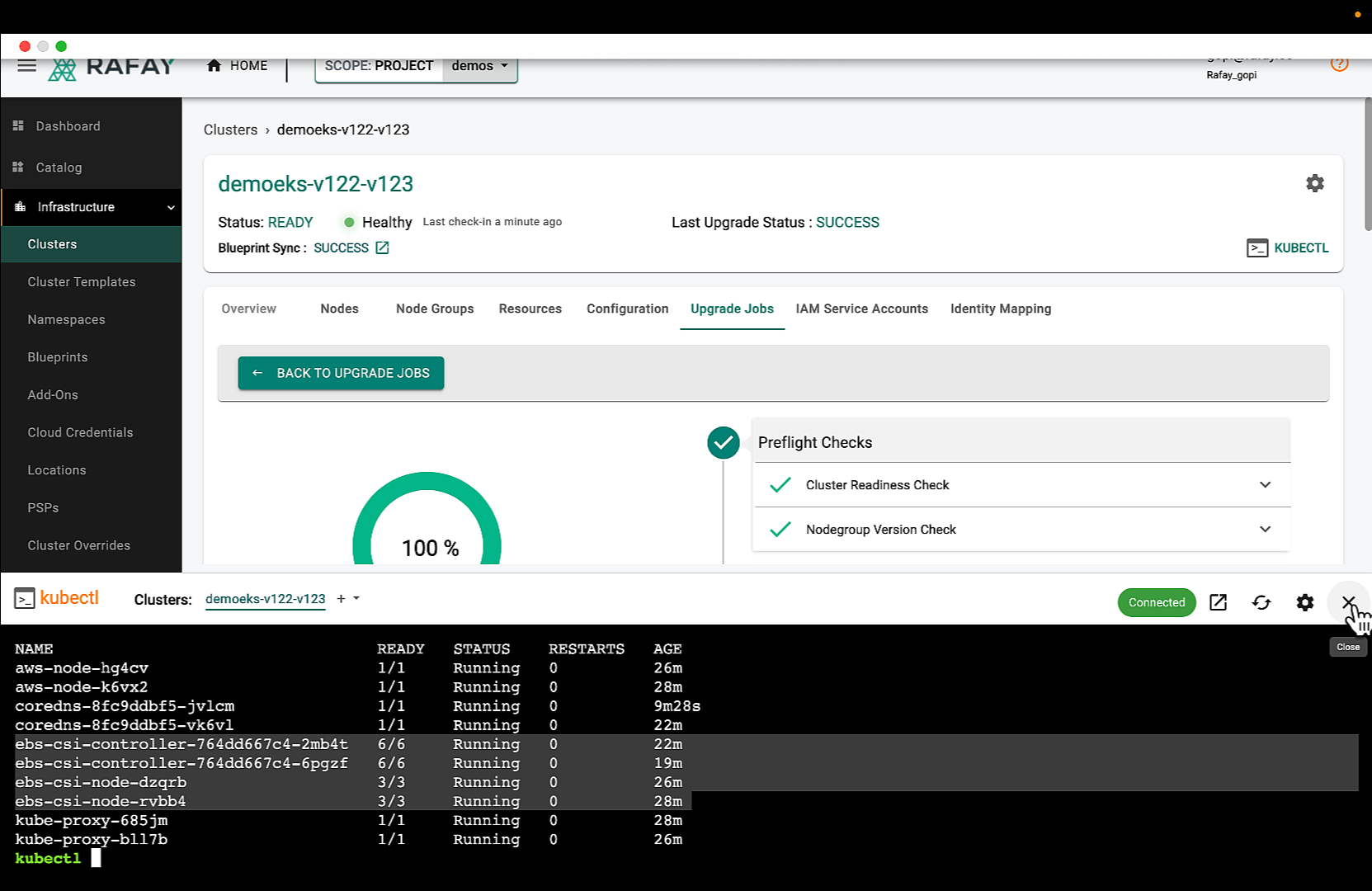Click the Catalog sidebar icon
Image resolution: width=1372 pixels, height=891 pixels.
(18, 167)
